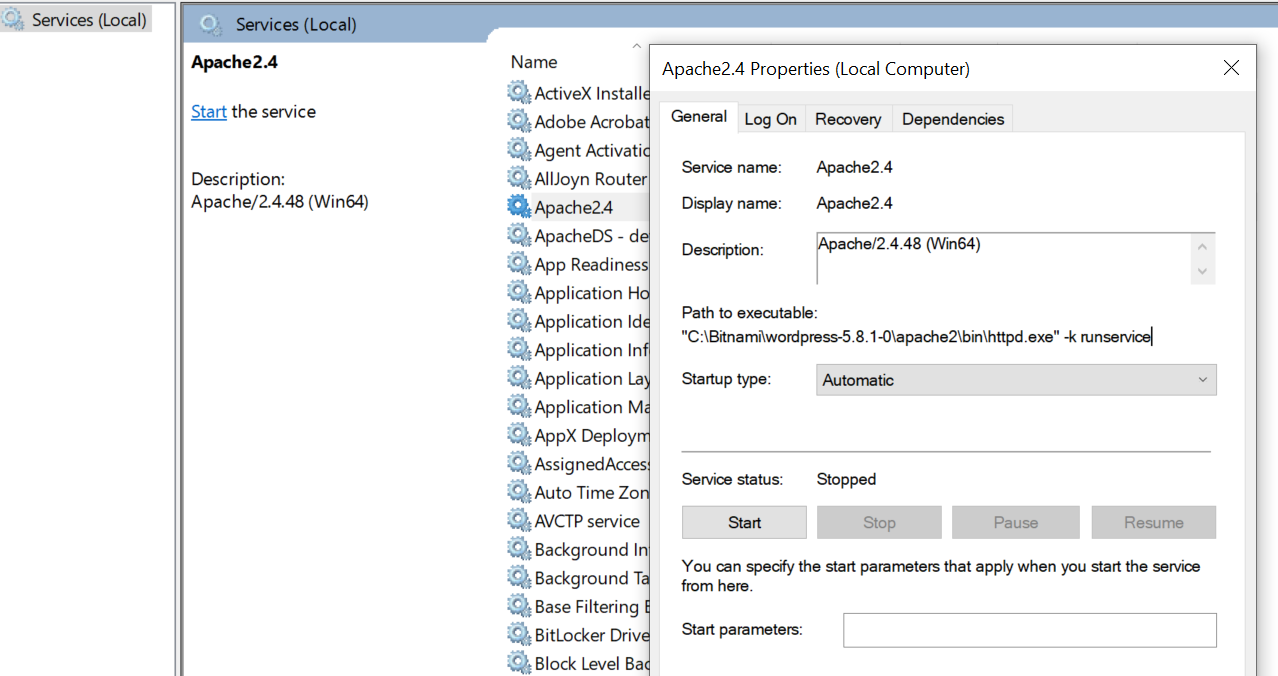Click the AllJoyn Router service gear icon
The width and height of the screenshot is (1278, 676).
(x=519, y=178)
